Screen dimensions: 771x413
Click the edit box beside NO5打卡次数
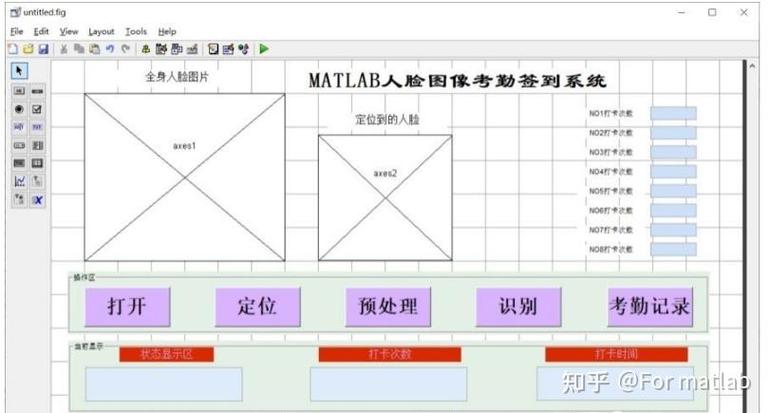673,191
